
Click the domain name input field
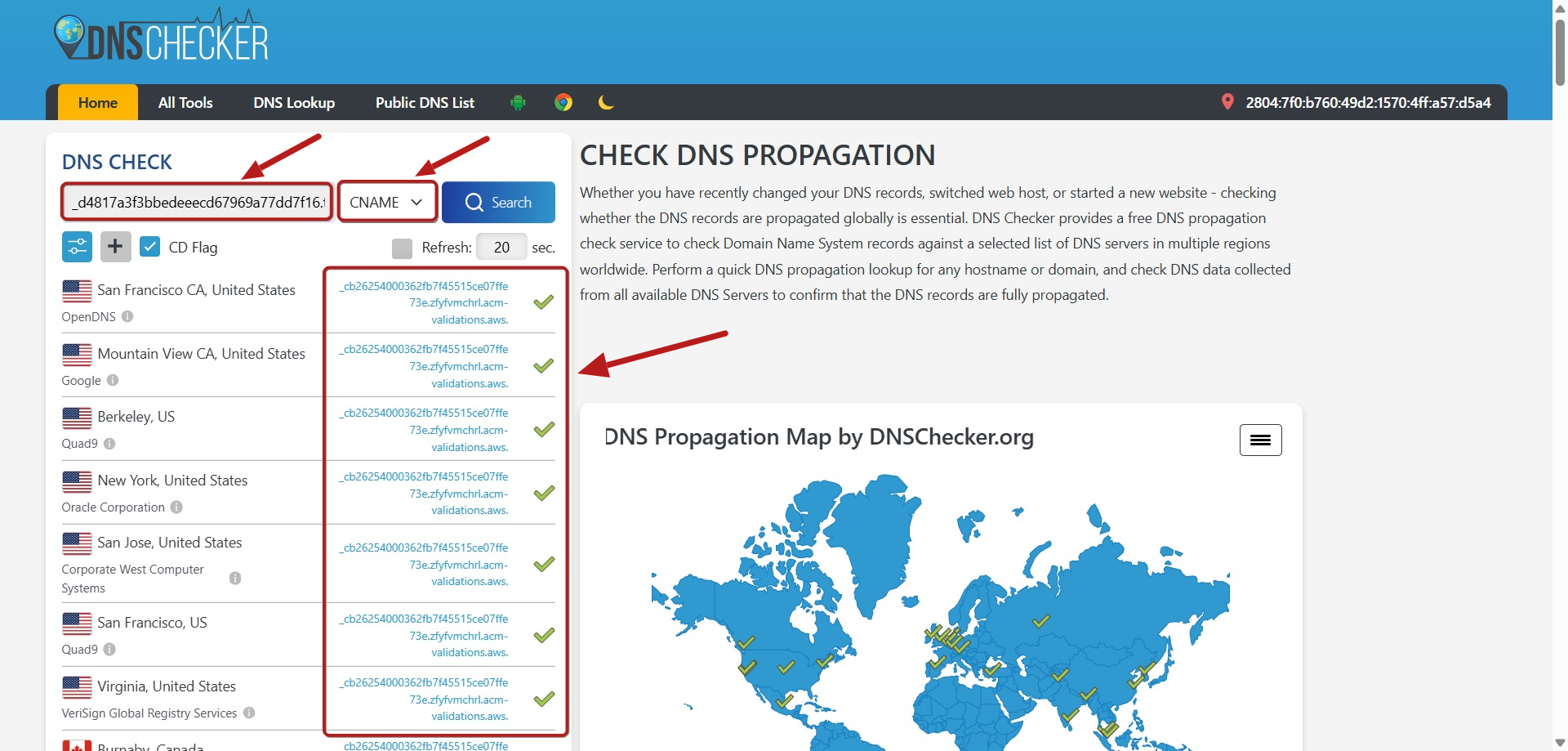197,202
